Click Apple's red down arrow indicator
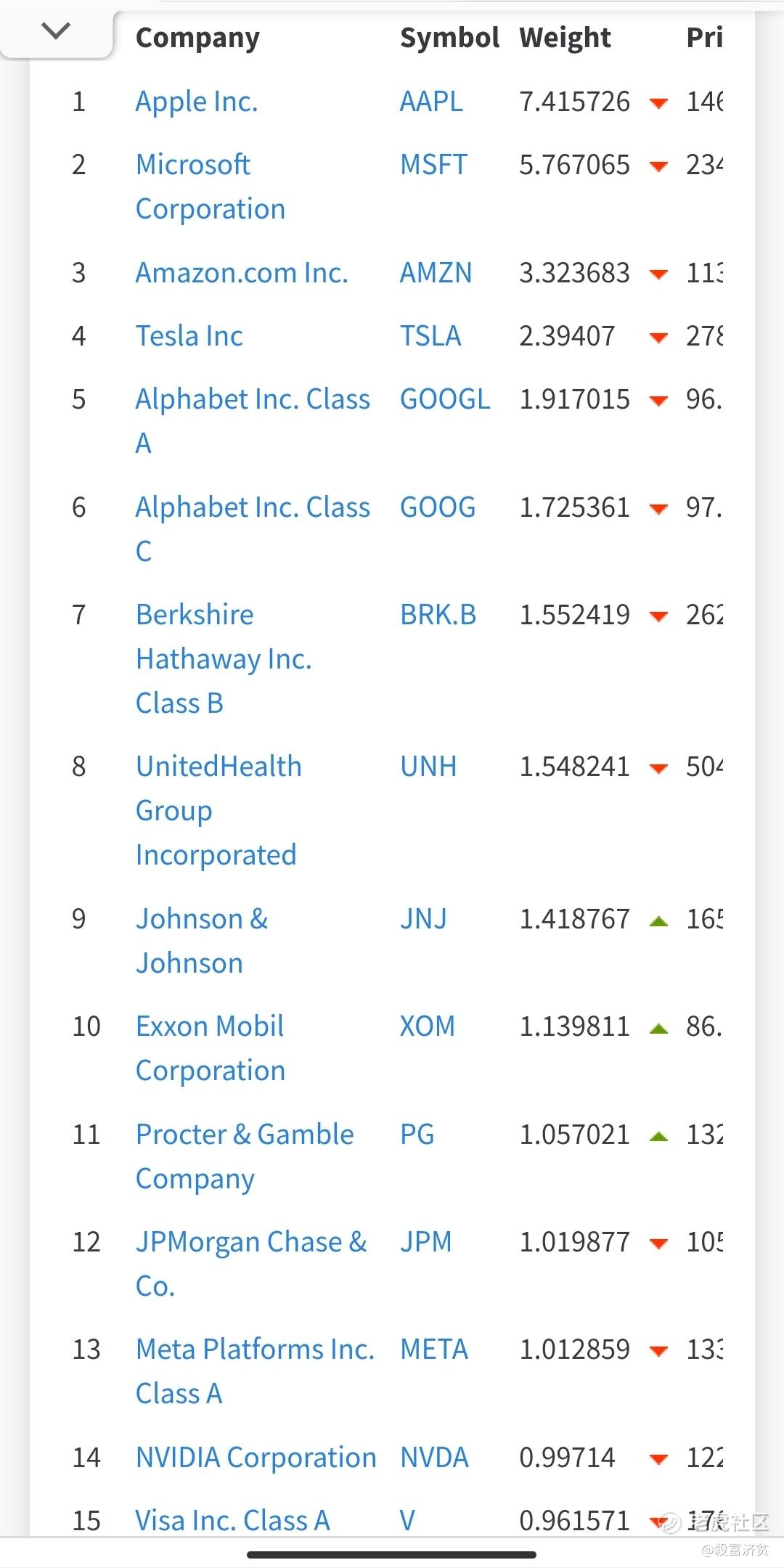Viewport: 784px width, 1568px height. [658, 103]
